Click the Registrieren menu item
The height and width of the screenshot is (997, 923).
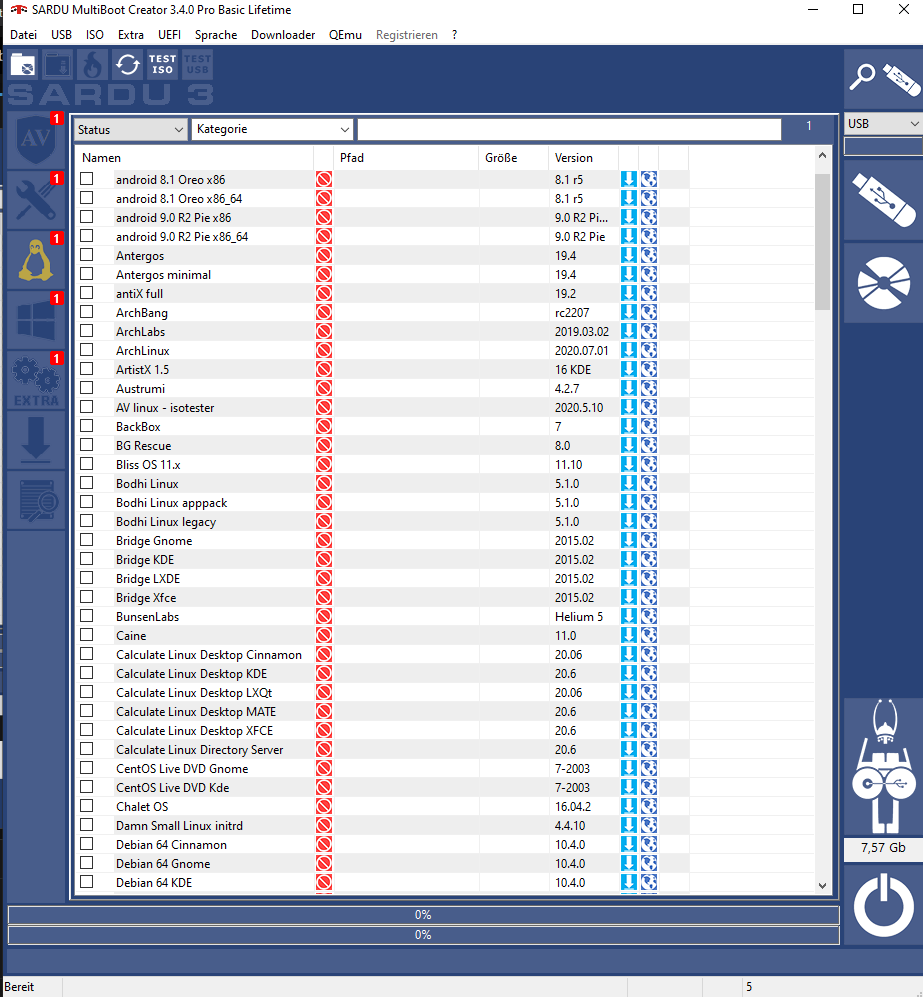coord(407,35)
